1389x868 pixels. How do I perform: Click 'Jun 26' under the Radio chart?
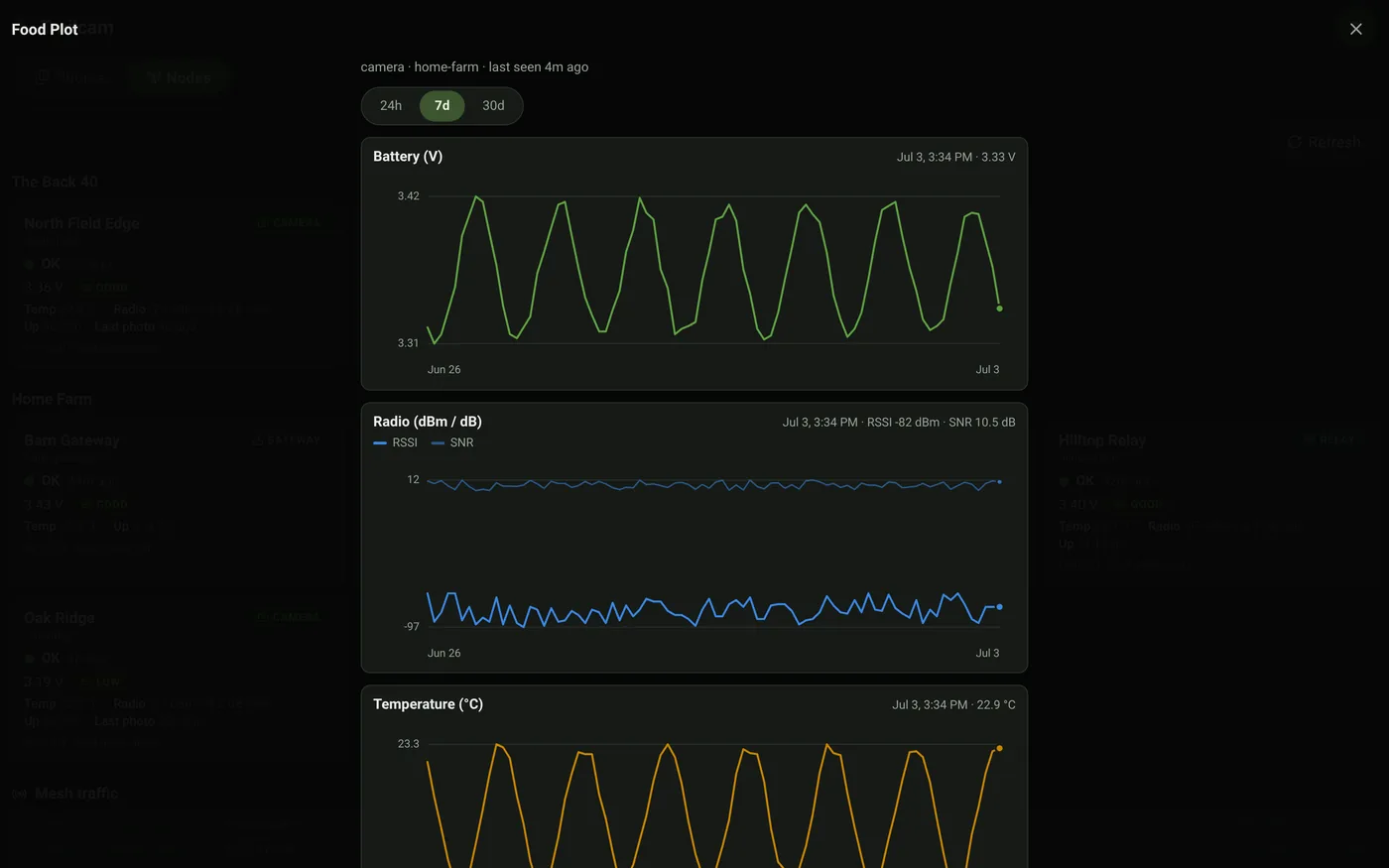pyautogui.click(x=443, y=653)
